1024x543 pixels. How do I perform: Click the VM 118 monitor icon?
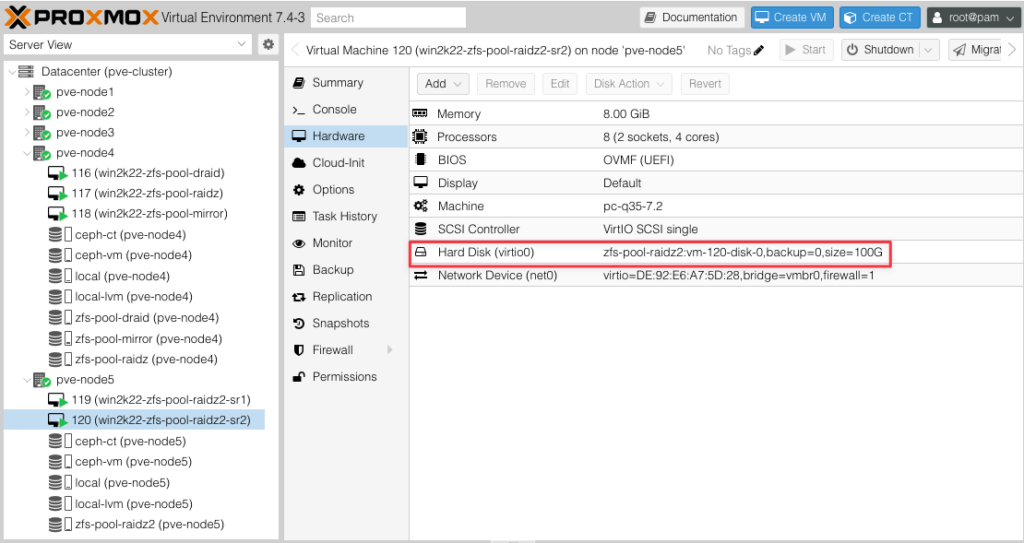coord(57,214)
